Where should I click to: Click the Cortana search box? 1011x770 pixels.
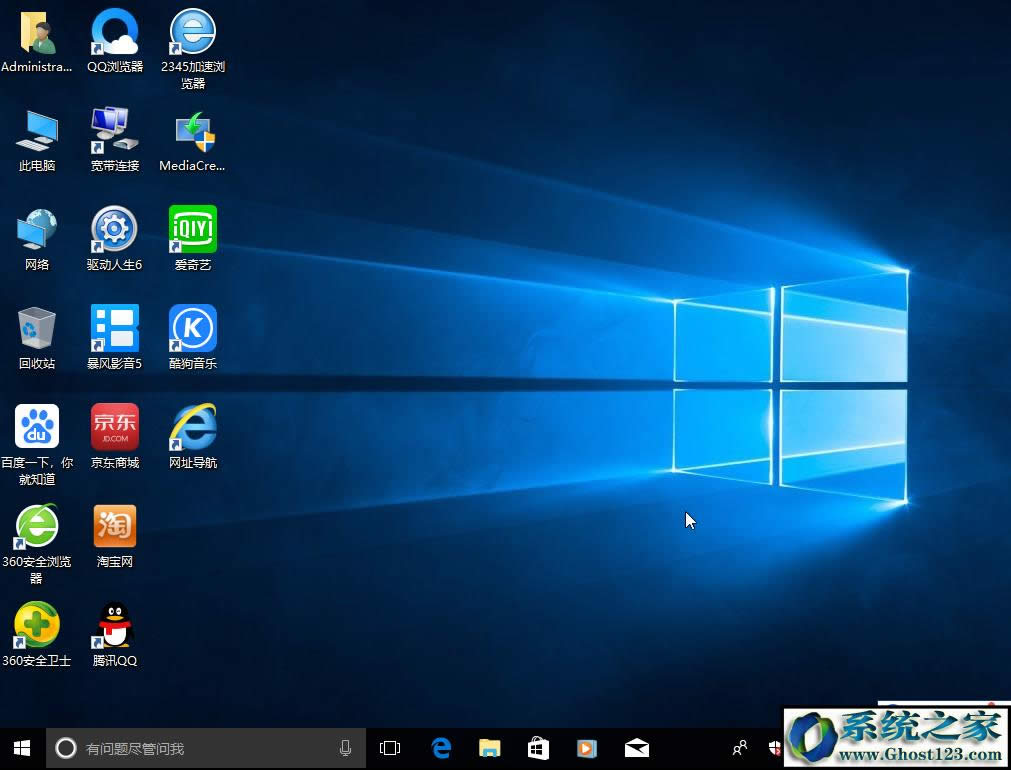pyautogui.click(x=200, y=748)
